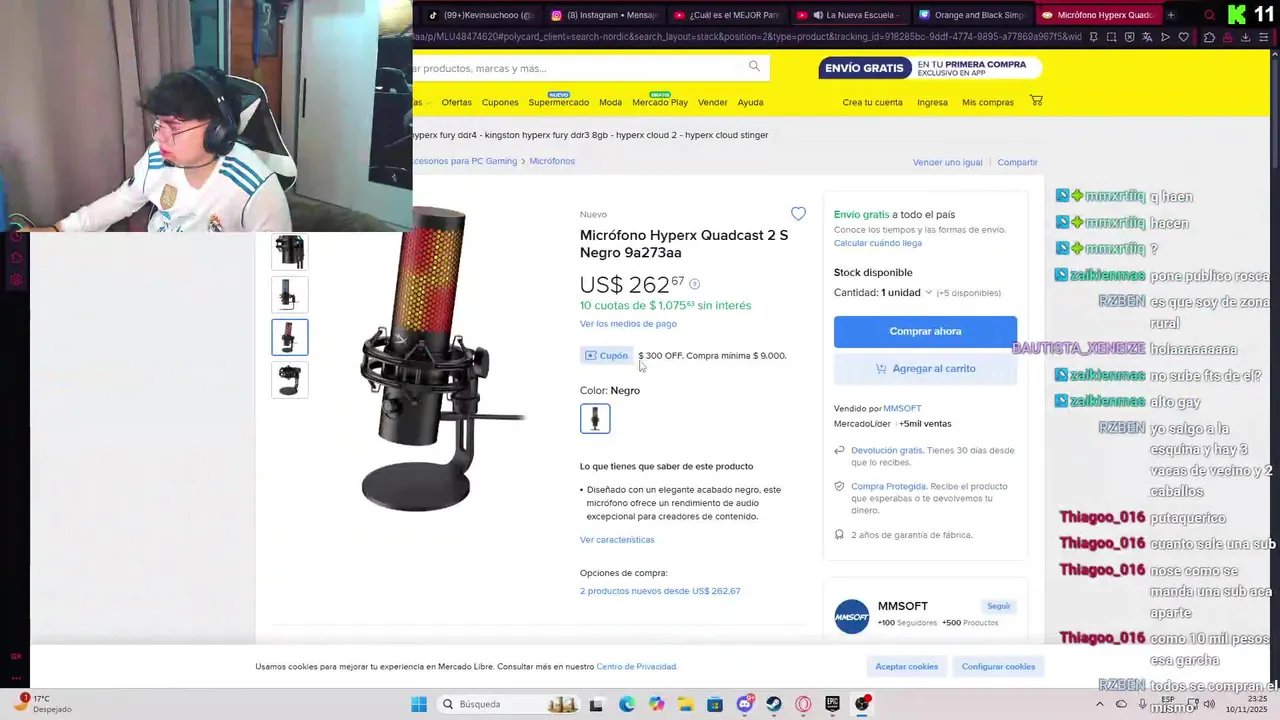Open Cupones menu item
The width and height of the screenshot is (1280, 720).
pos(500,102)
